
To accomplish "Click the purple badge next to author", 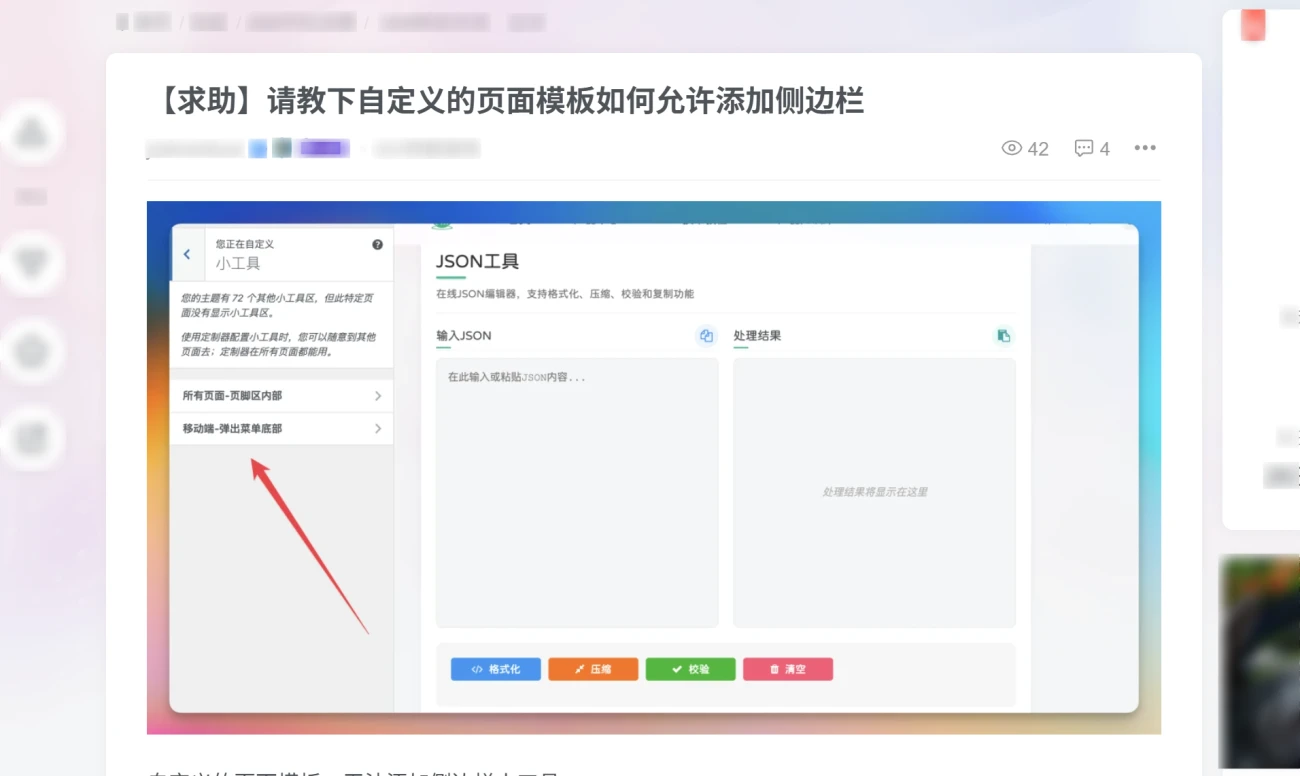I will [324, 149].
